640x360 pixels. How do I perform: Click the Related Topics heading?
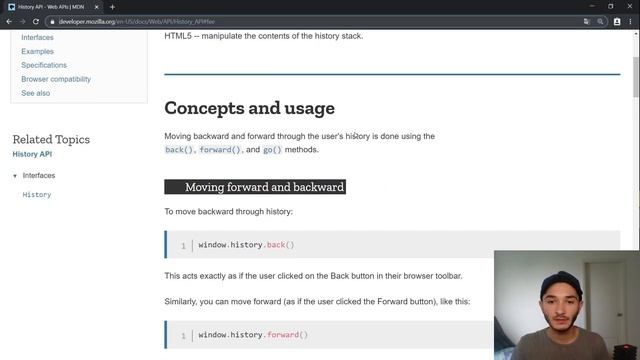(x=51, y=140)
